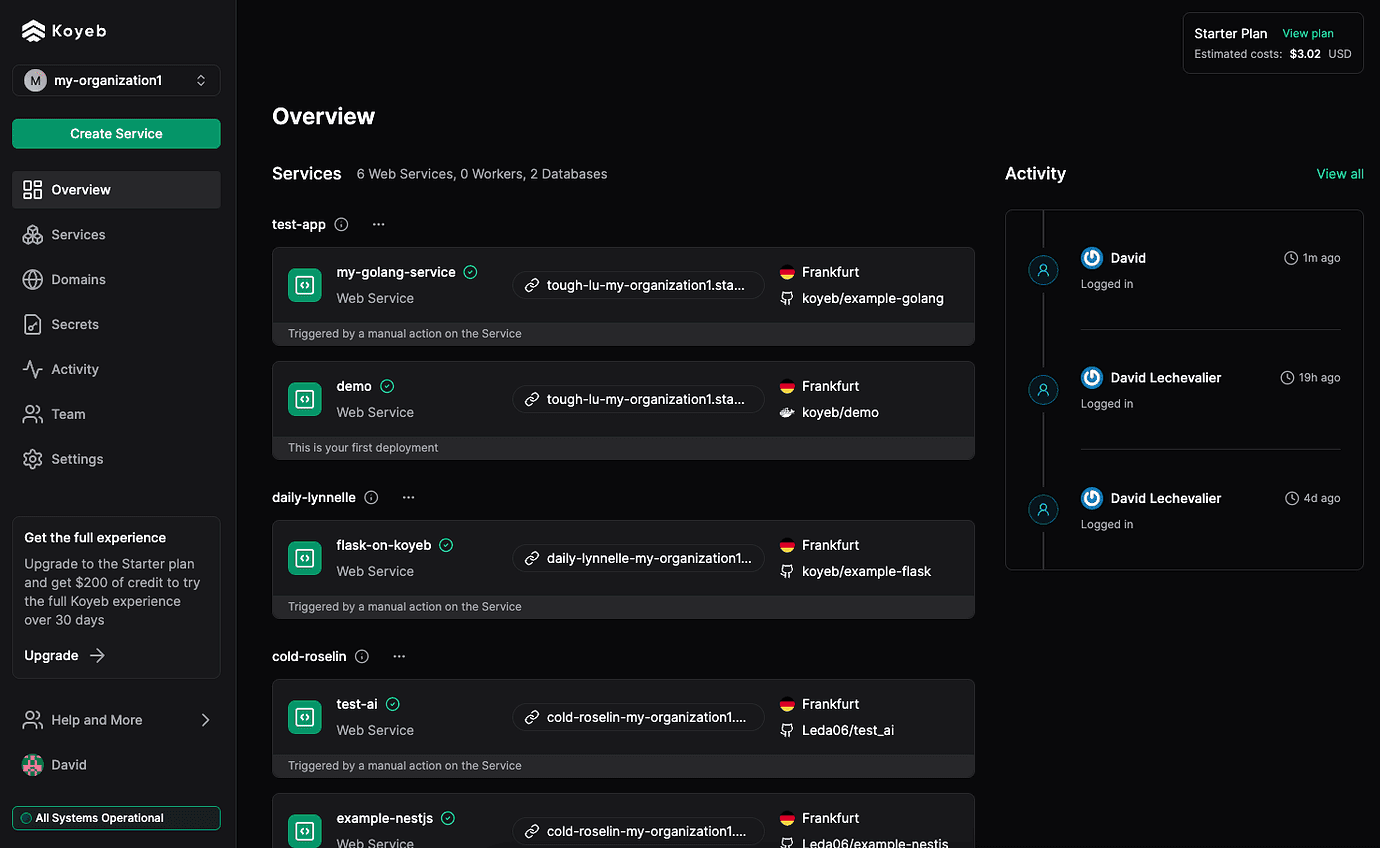Click the my-golang-service web service icon
The image size is (1380, 848).
(x=304, y=285)
